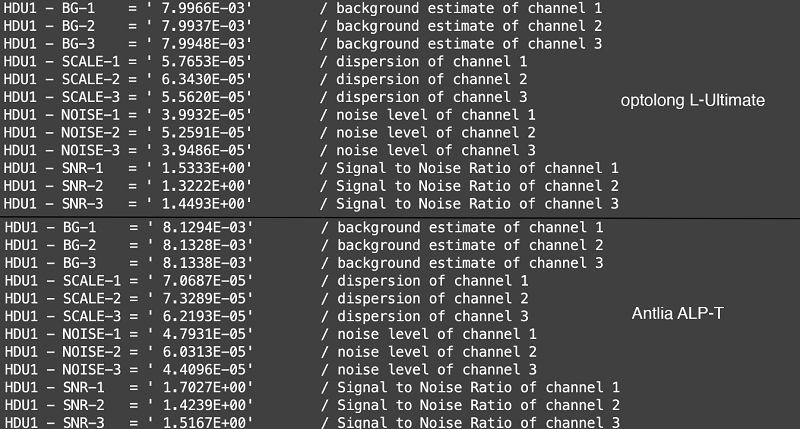The image size is (800, 429).
Task: Select the SNR-3 value 1.4493E+00
Action: pyautogui.click(x=204, y=204)
